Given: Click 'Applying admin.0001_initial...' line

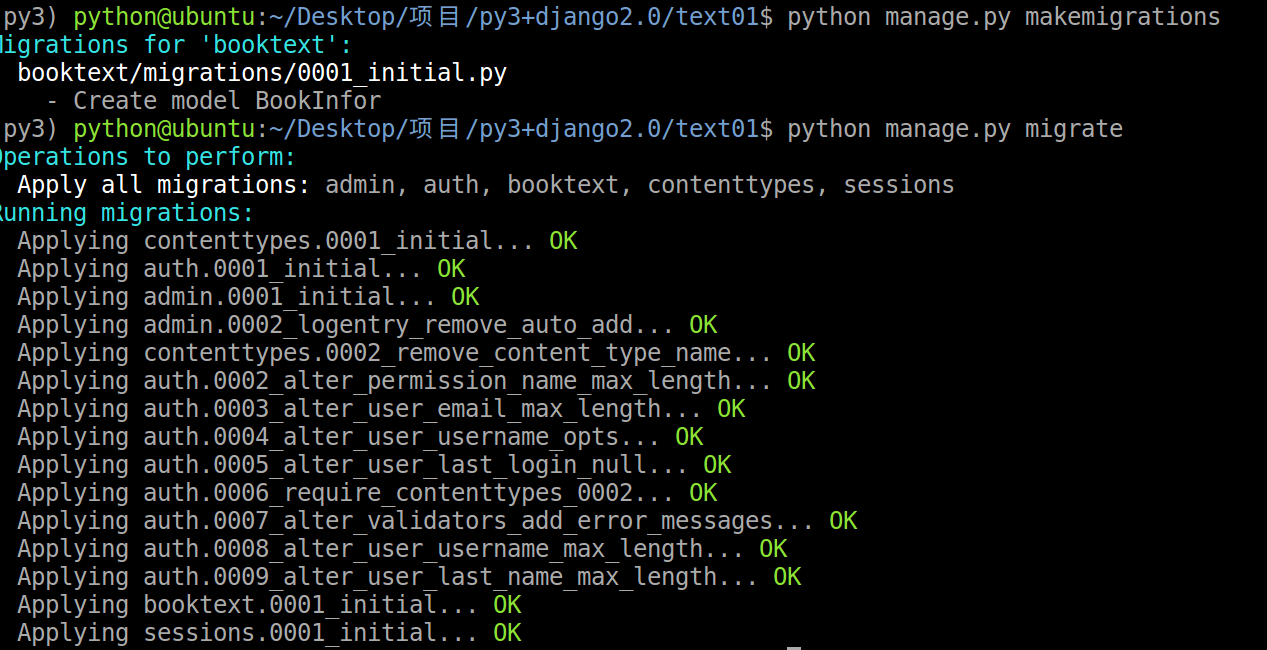Looking at the screenshot, I should [x=227, y=297].
